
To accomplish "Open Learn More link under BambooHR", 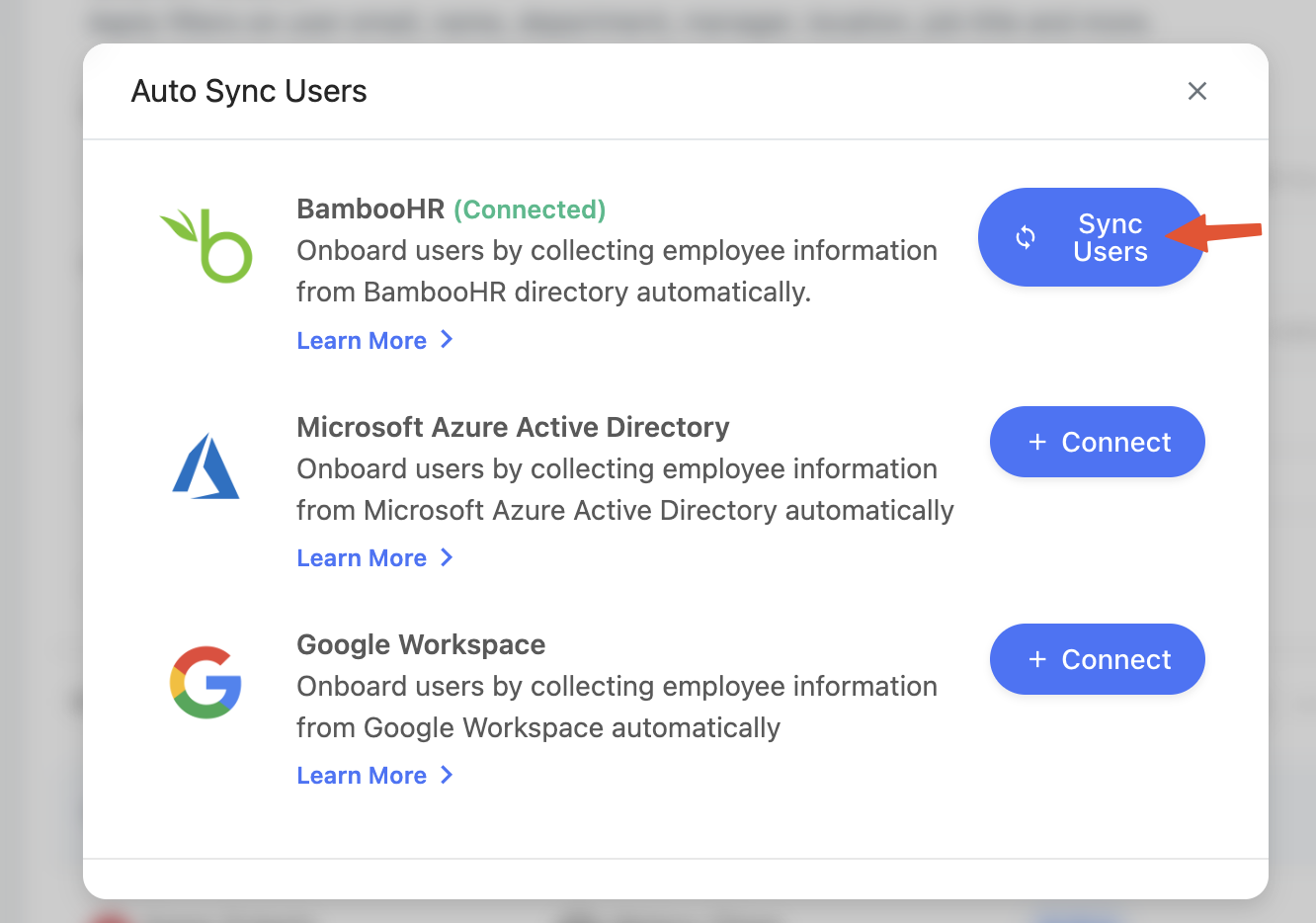I will click(374, 341).
